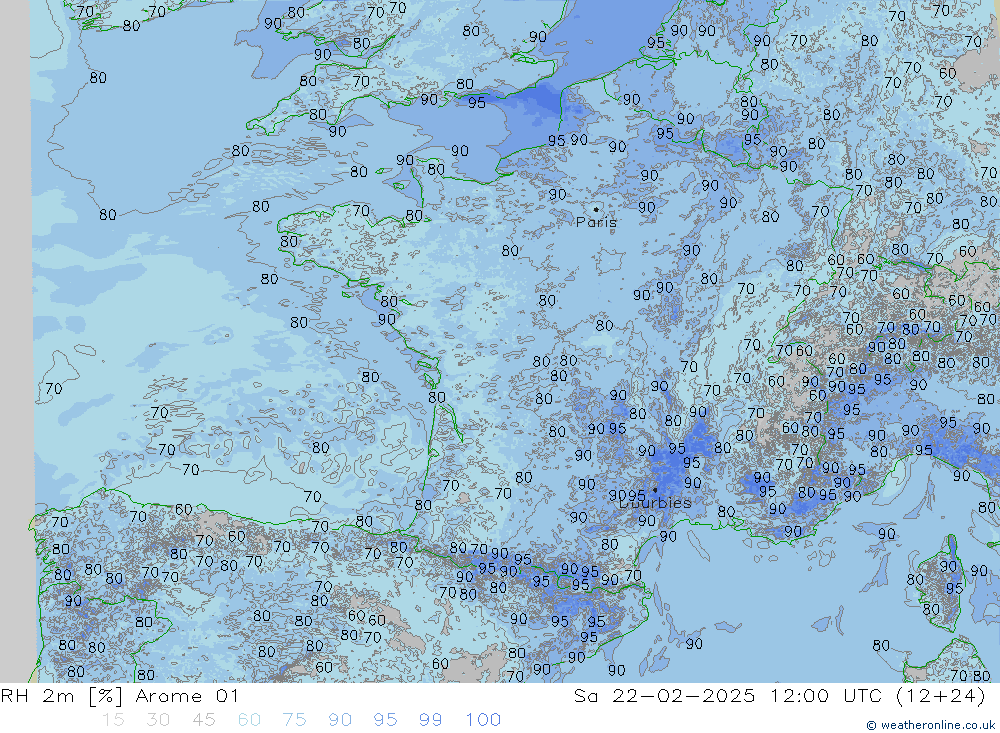The height and width of the screenshot is (733, 1000).
Task: Click legend value 15
Action: point(114,720)
